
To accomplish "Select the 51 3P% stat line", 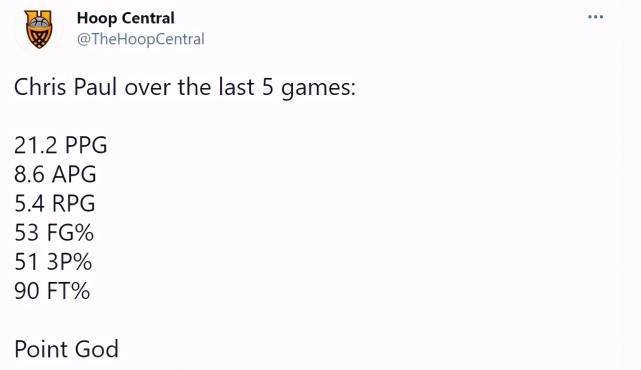I will [x=53, y=262].
